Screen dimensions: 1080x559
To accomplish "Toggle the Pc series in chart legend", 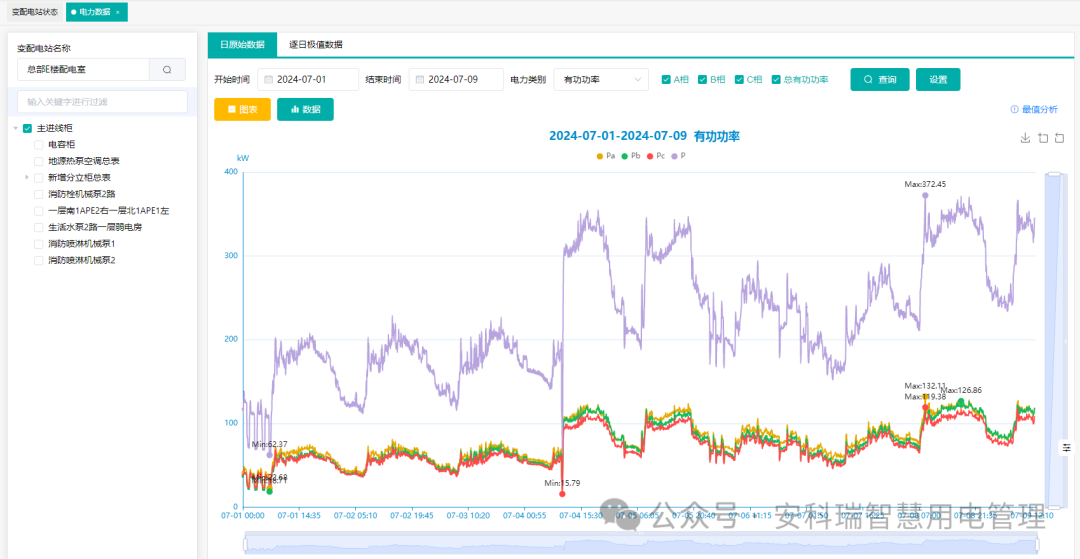I will click(657, 156).
